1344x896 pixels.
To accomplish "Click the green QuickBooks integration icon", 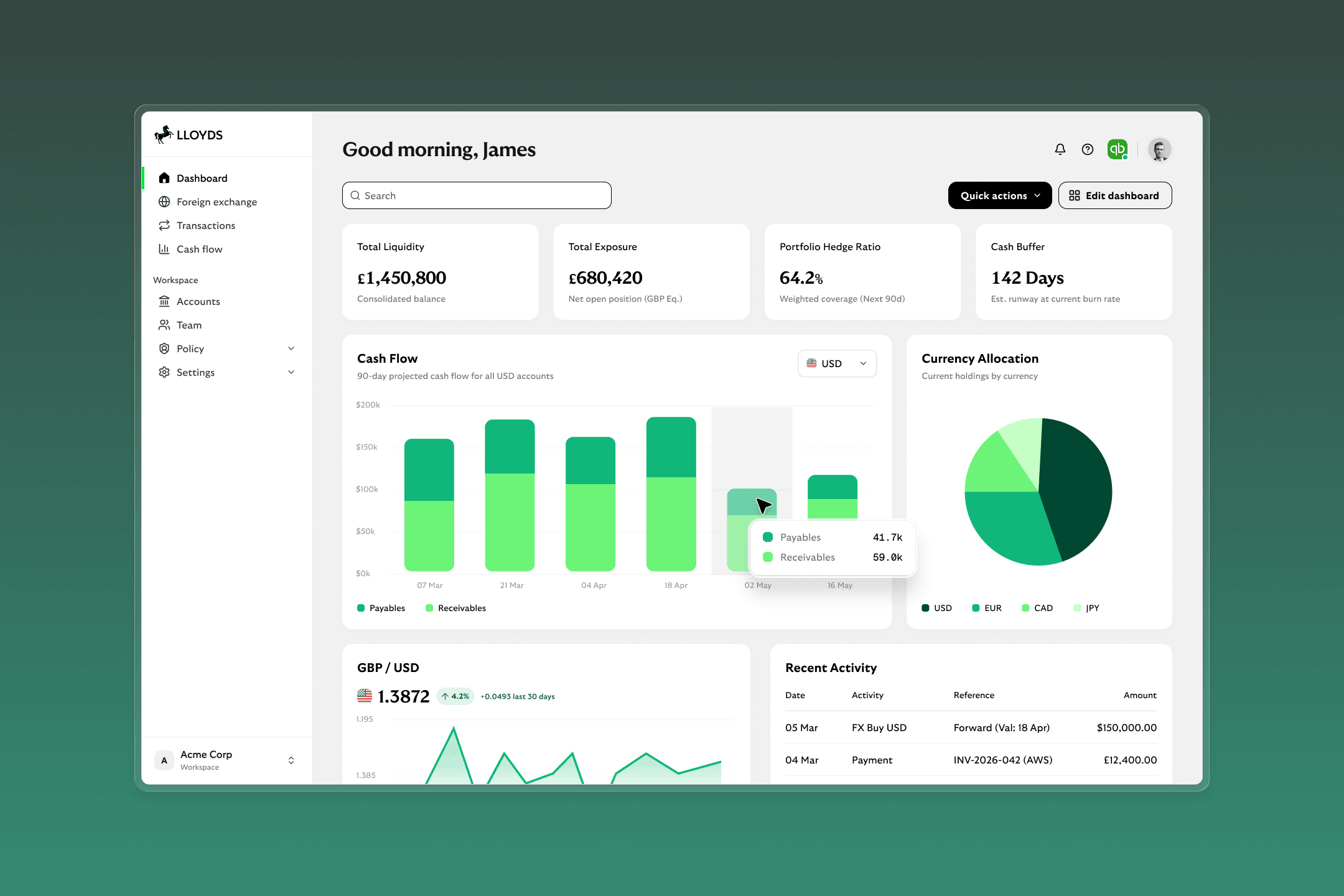I will coord(1118,149).
